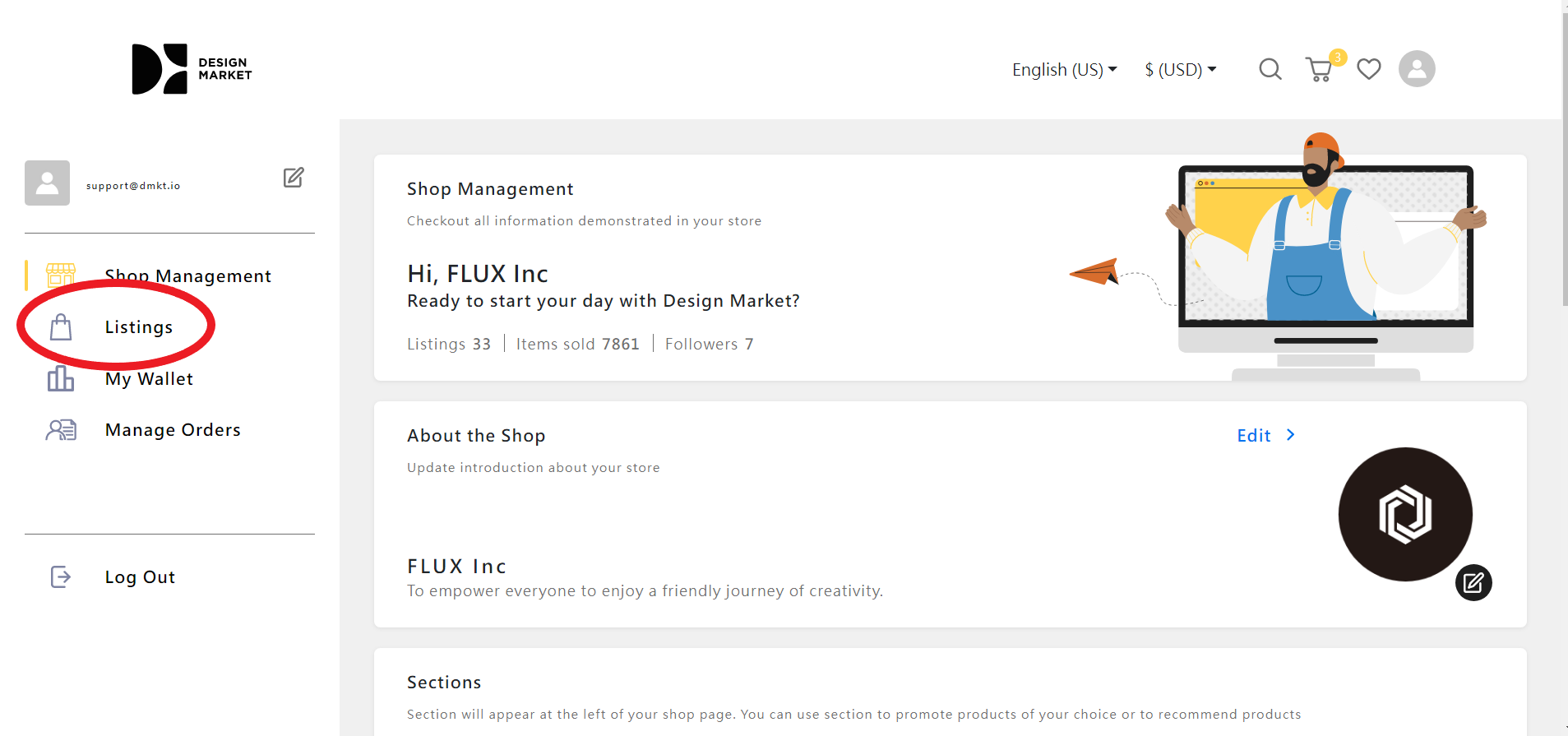Click the user account avatar in header

click(x=1417, y=69)
